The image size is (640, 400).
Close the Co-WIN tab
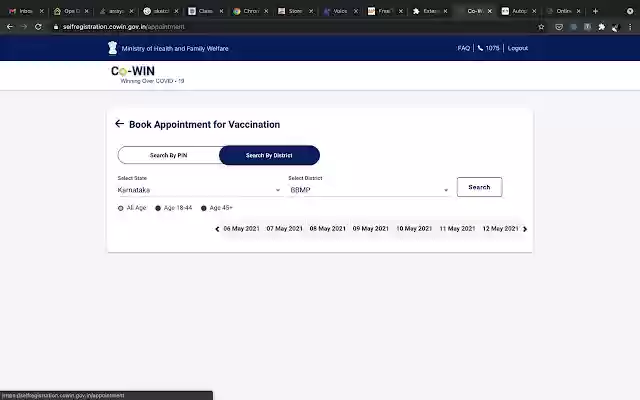coord(489,11)
